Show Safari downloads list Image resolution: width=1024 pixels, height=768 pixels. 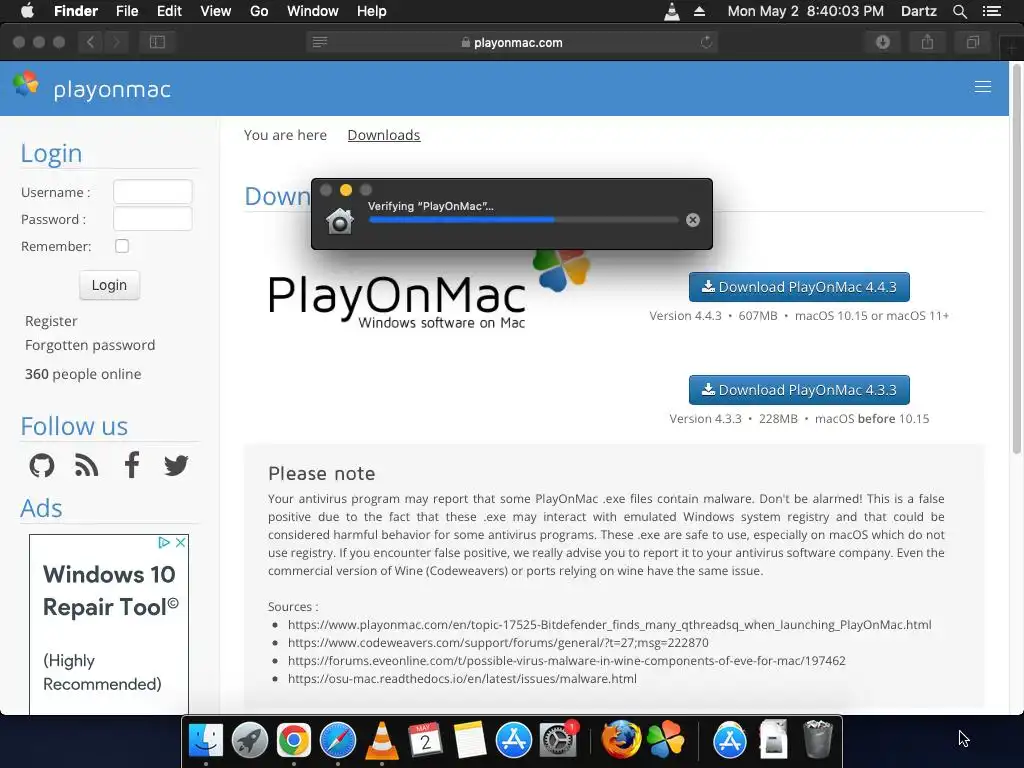pyautogui.click(x=883, y=42)
